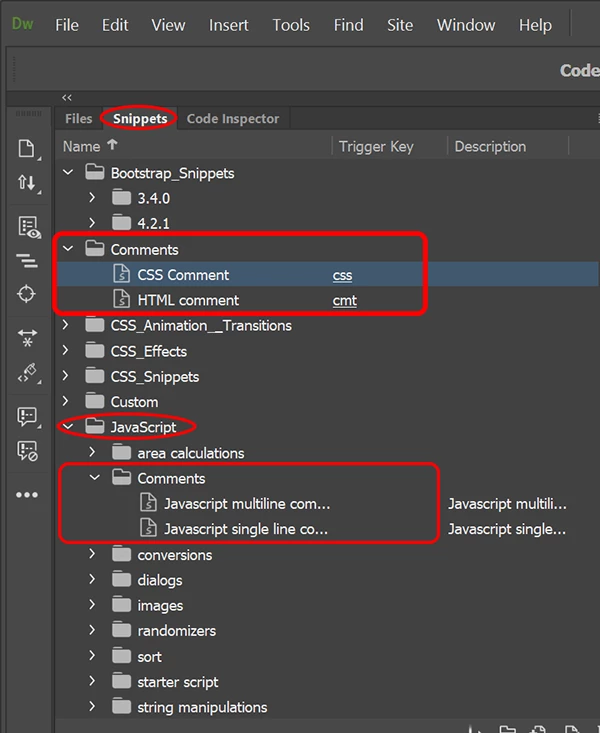Open the Site menu
Image resolution: width=600 pixels, height=733 pixels.
coord(400,25)
